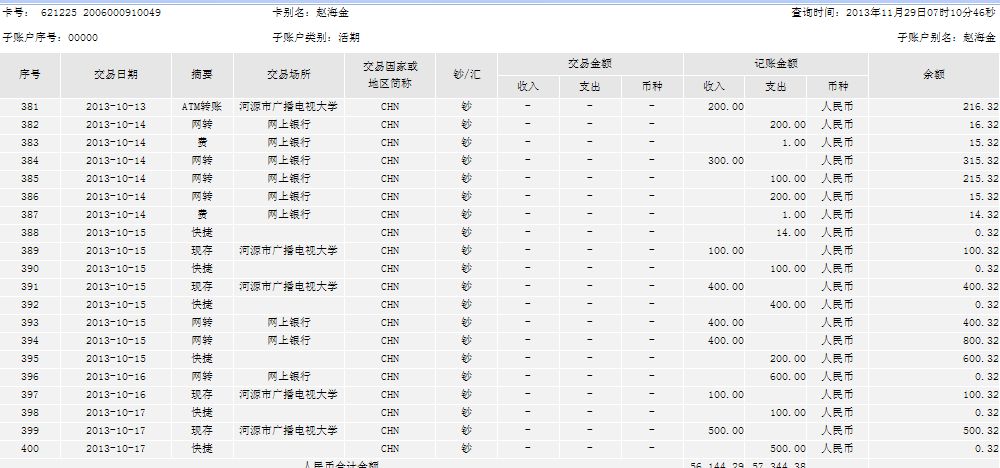
Task: Click balance 215.32 in row 385
Action: [x=980, y=178]
